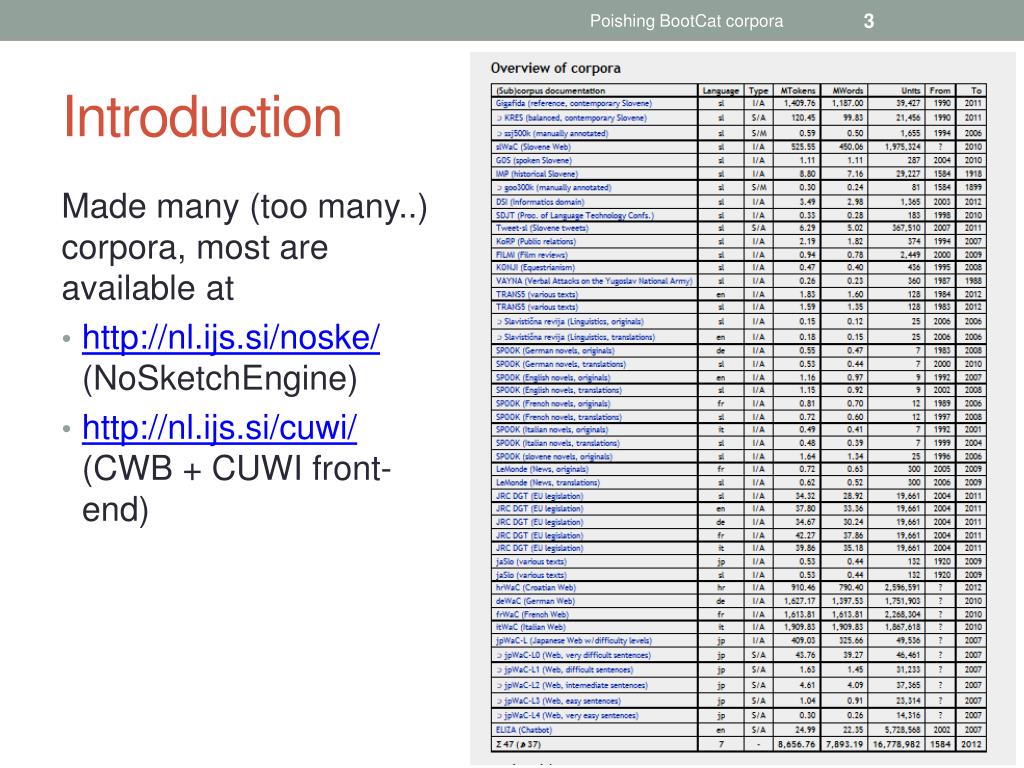
Task: Select the ELIZA (Chatbot) corpus row
Action: point(530,730)
